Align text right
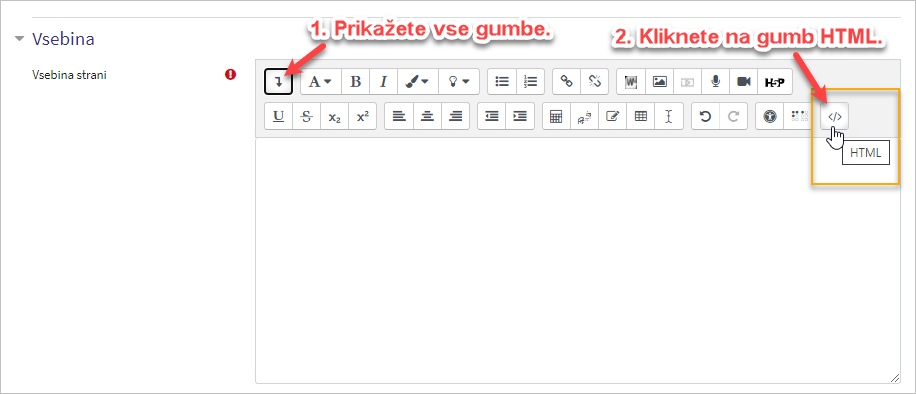 [456, 116]
